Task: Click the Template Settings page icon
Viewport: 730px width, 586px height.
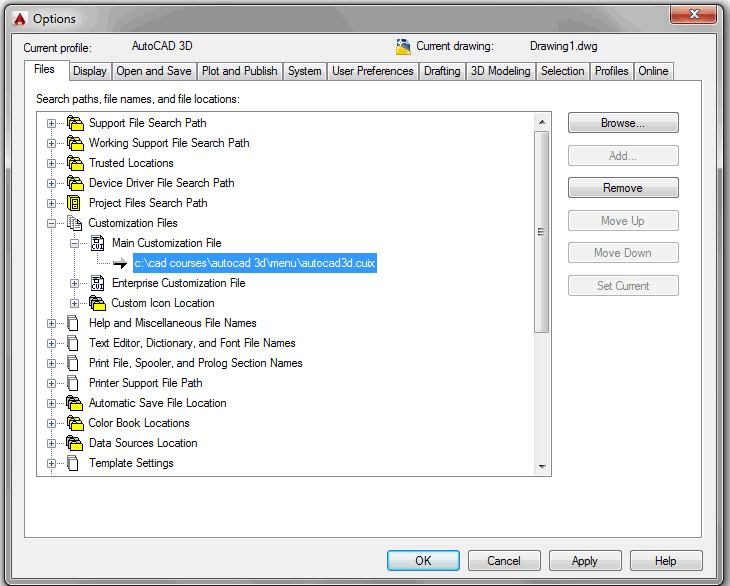Action: pos(74,463)
